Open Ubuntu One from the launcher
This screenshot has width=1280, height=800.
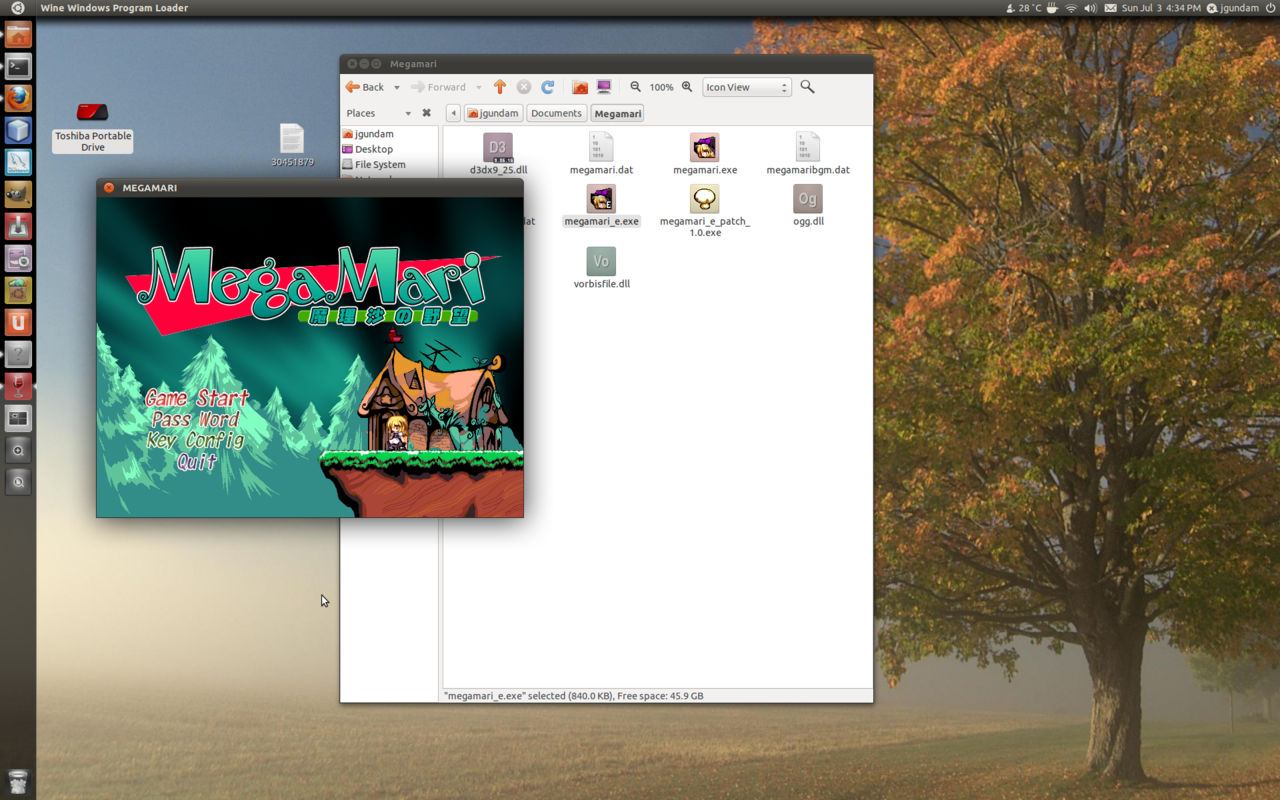(18, 322)
